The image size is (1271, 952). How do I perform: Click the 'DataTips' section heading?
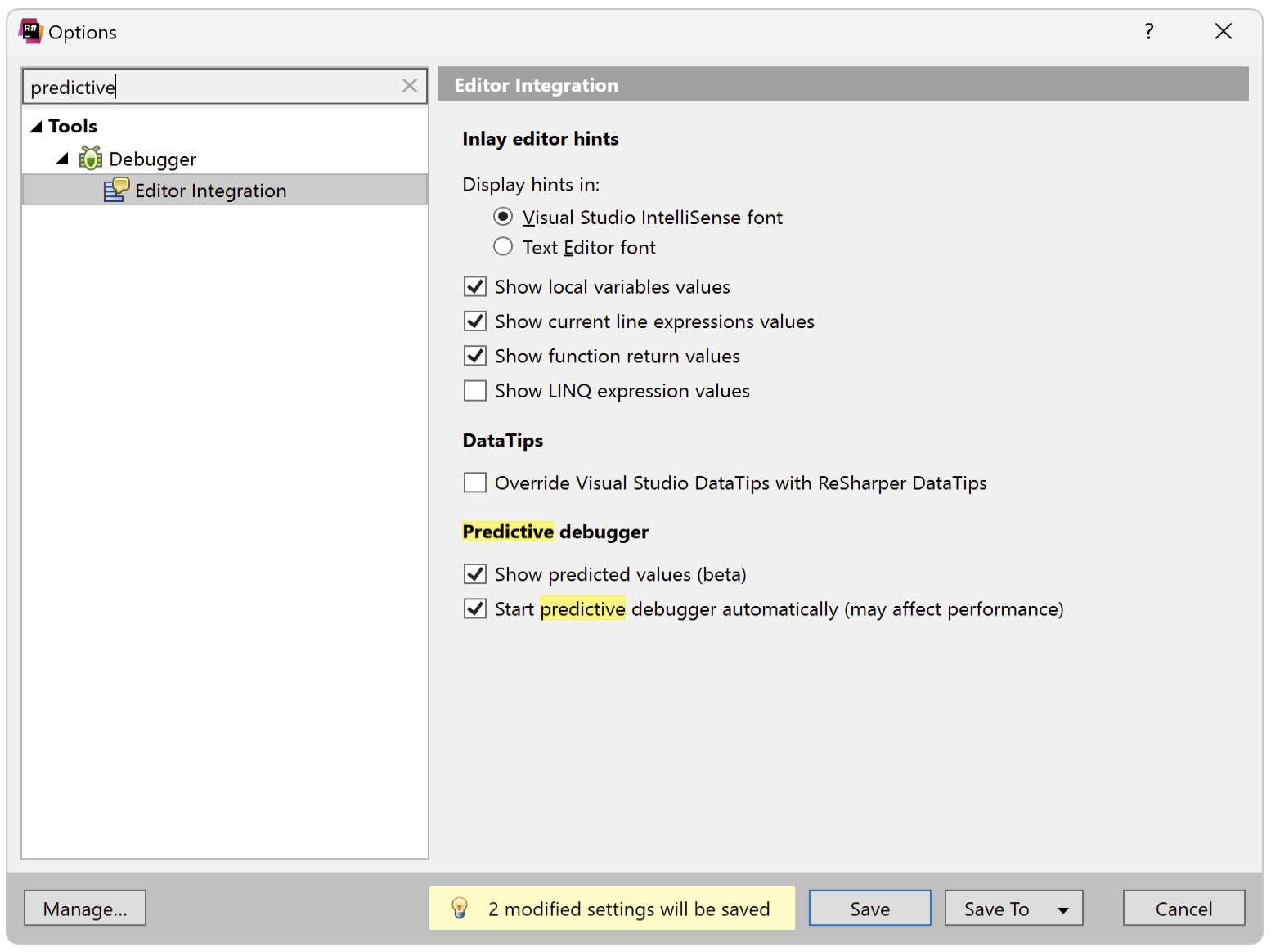tap(502, 440)
